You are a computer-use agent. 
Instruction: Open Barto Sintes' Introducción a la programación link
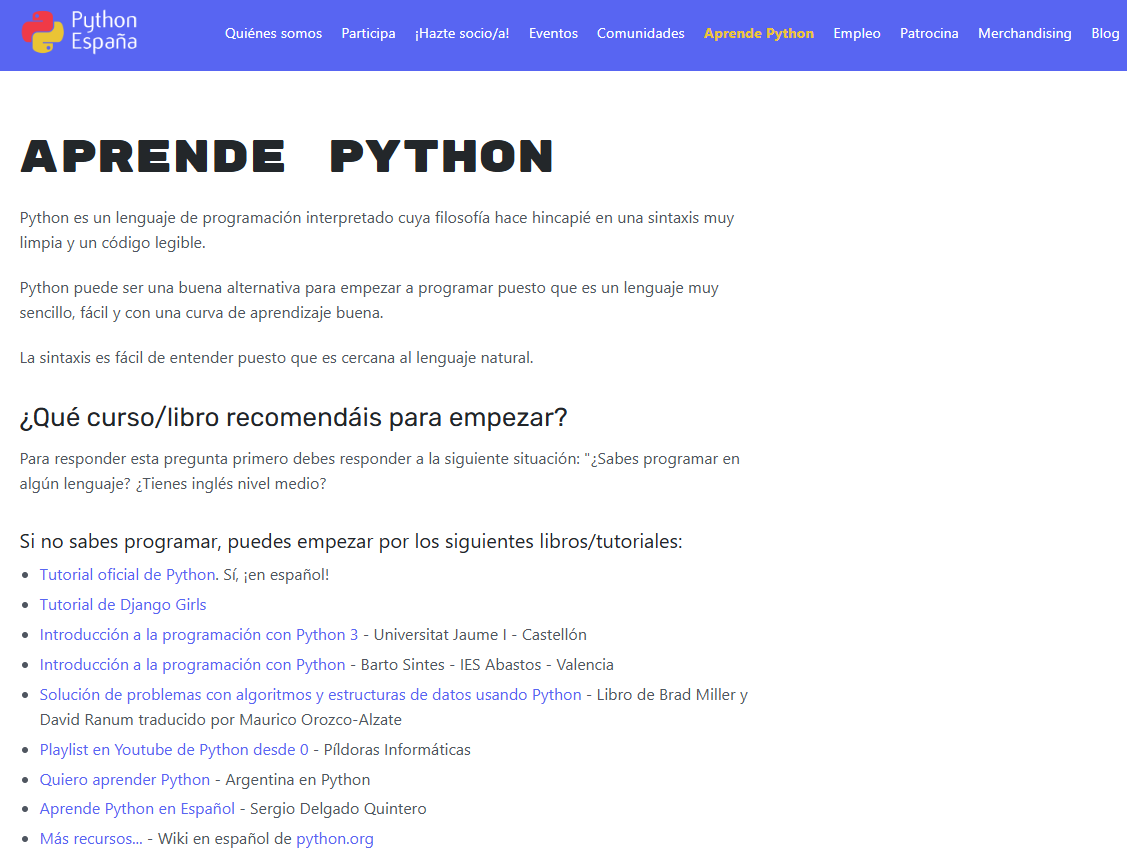tap(192, 665)
